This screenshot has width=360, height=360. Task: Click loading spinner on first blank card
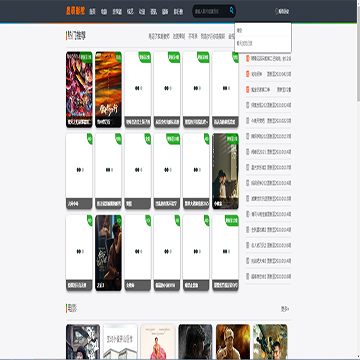138,88
